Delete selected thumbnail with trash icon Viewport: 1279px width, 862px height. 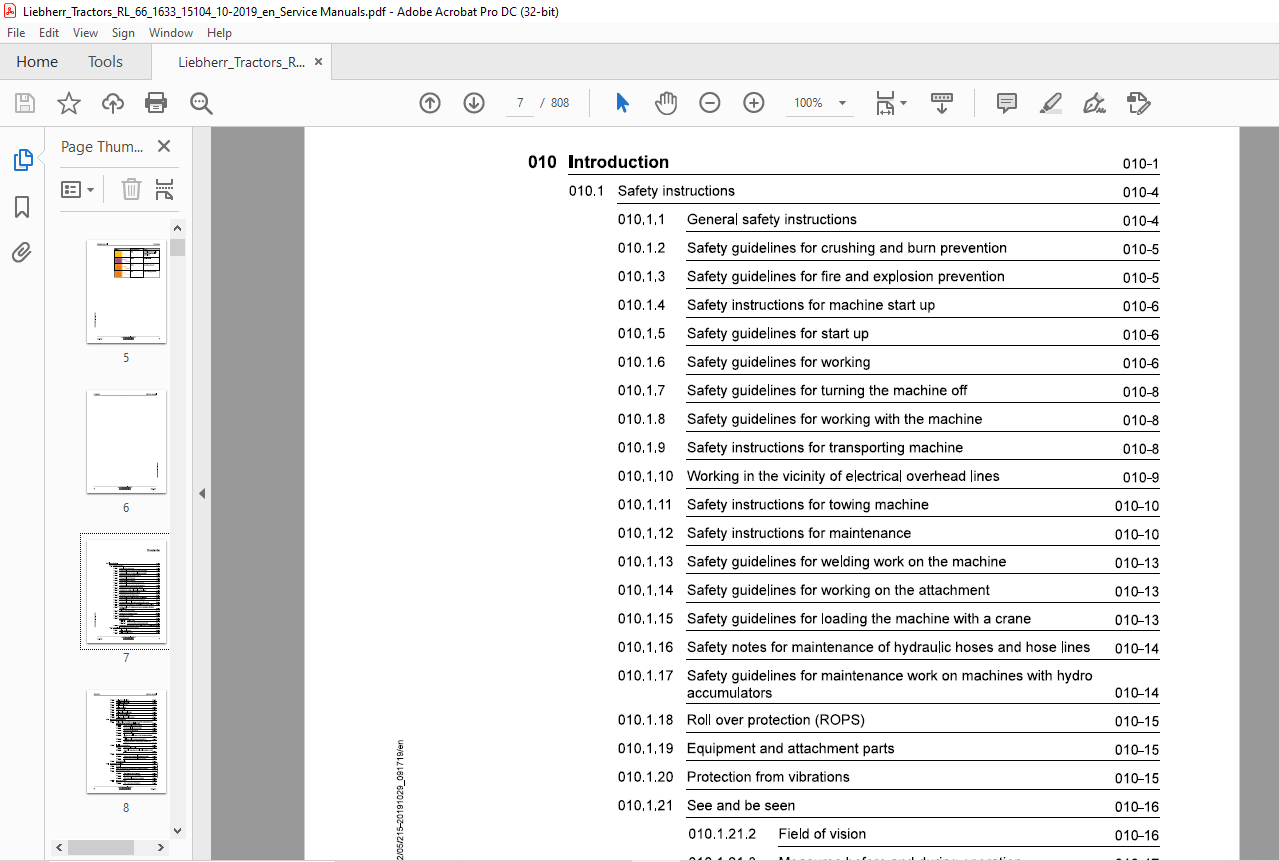point(131,189)
